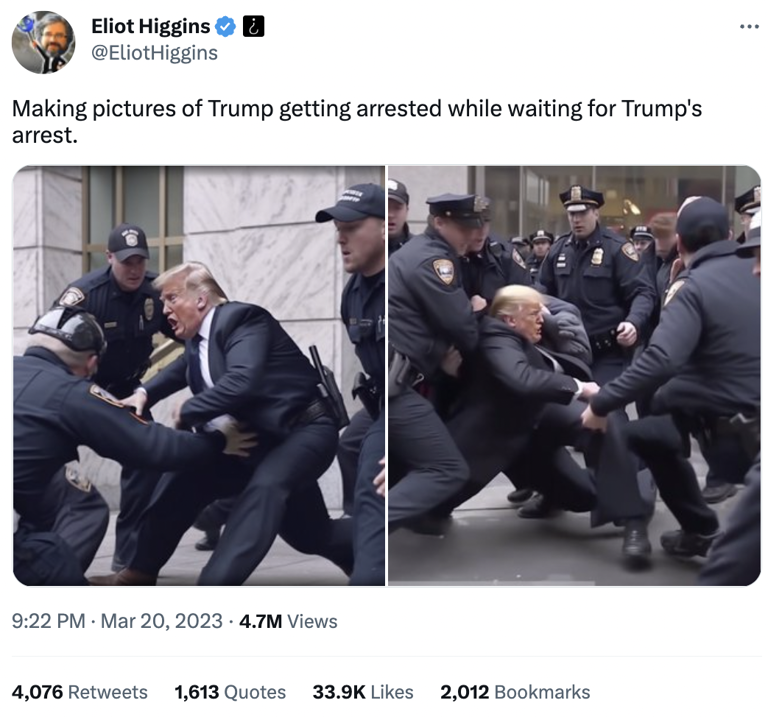Open the right Trump arrest image
Screen dimensions: 768x717
(575, 376)
